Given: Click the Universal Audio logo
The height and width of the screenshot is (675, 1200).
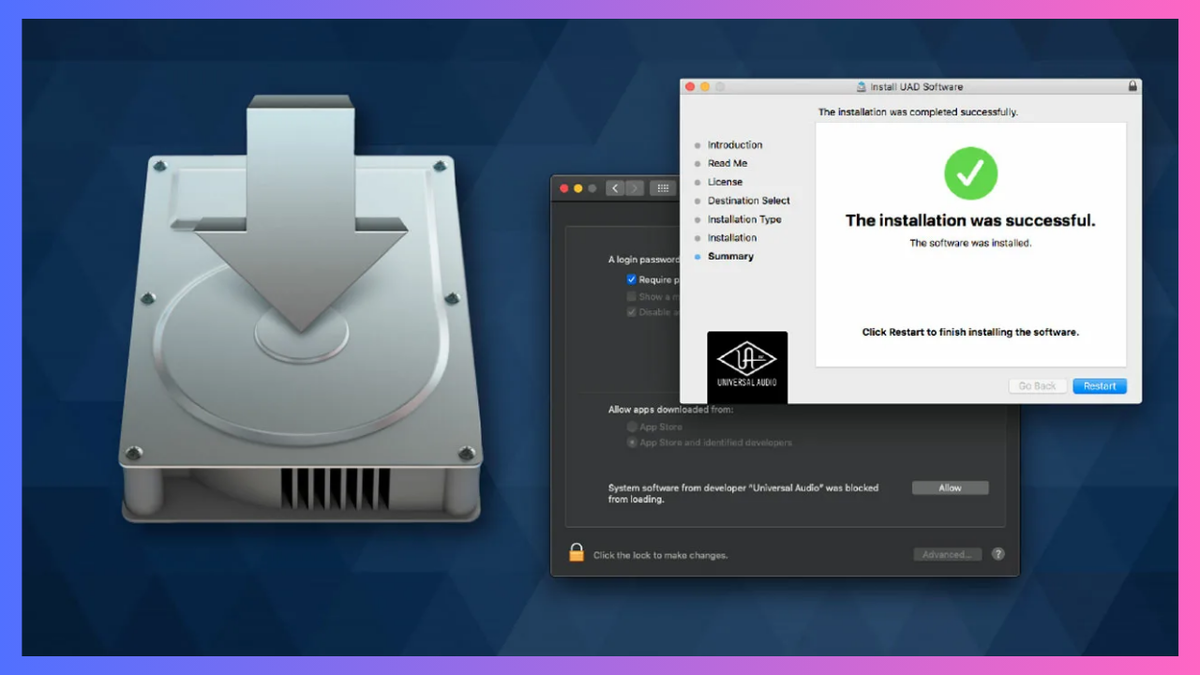Looking at the screenshot, I should pos(747,367).
